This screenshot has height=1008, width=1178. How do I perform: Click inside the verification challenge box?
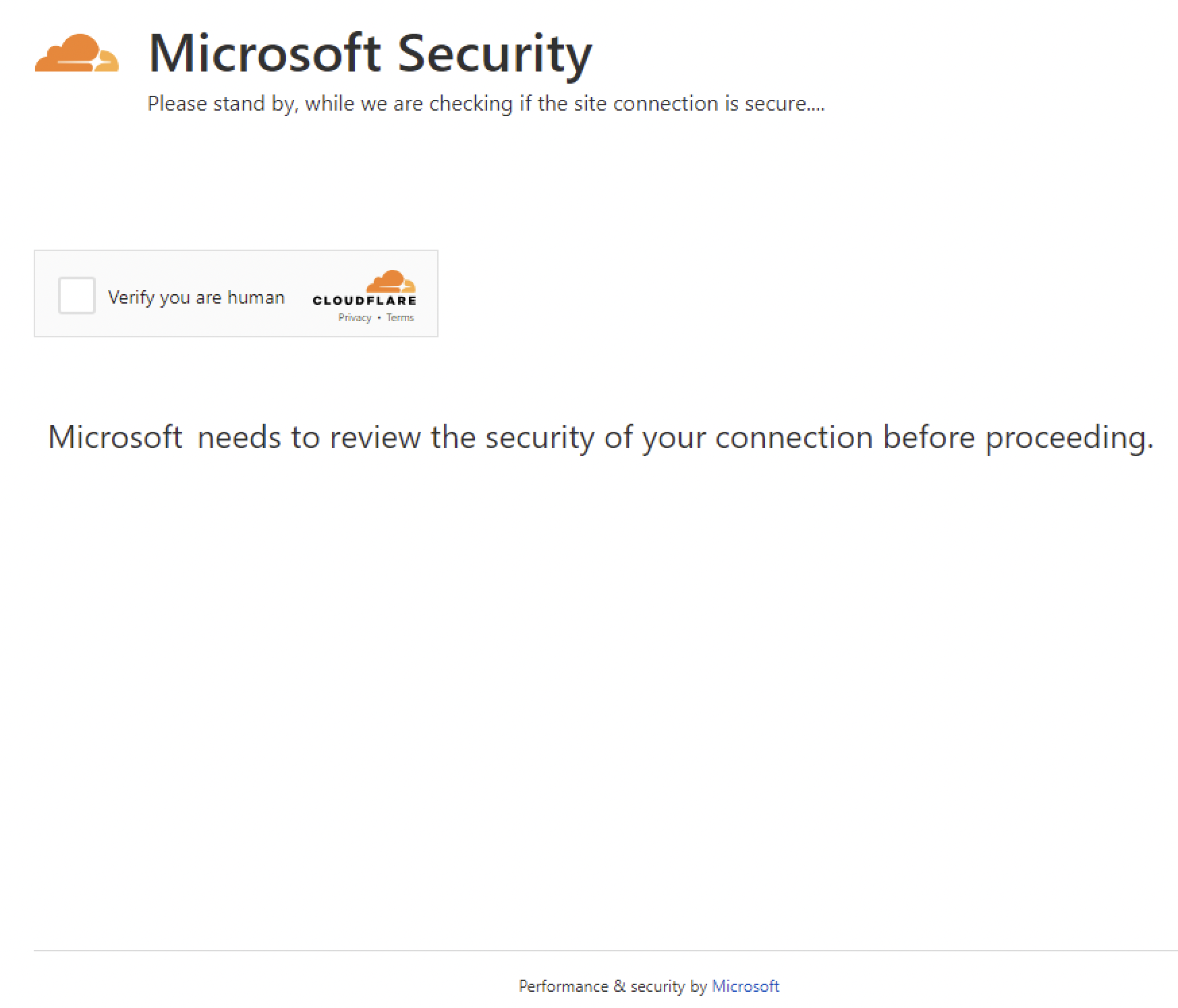pos(236,293)
